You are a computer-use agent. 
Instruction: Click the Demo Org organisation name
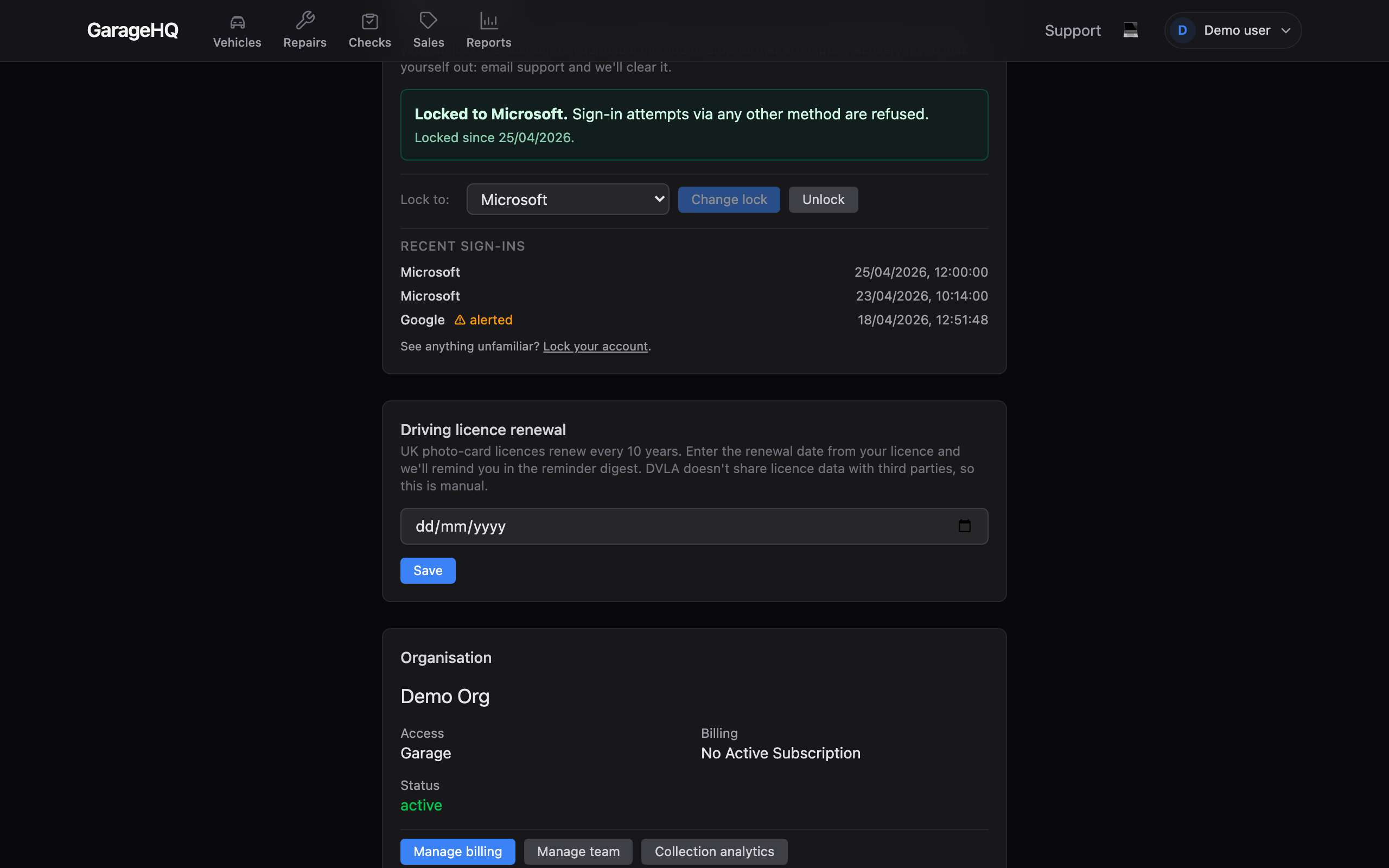445,697
